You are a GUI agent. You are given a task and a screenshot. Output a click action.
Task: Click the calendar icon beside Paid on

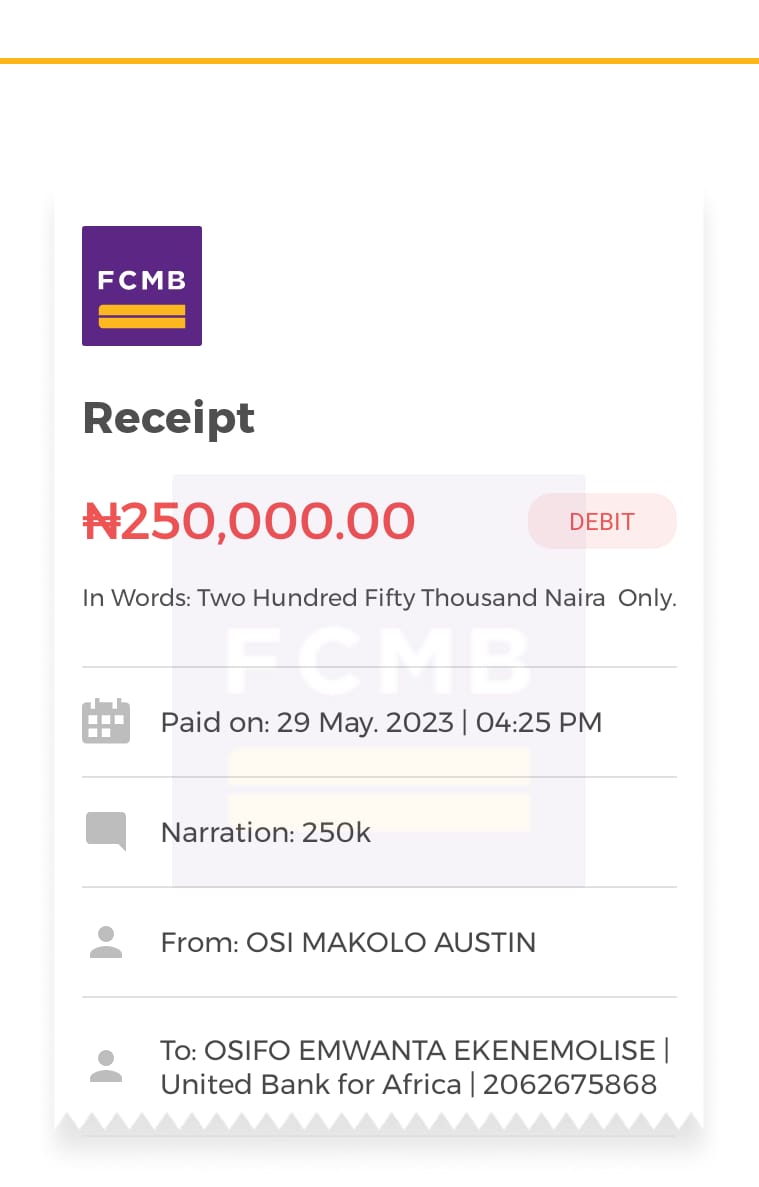(106, 721)
